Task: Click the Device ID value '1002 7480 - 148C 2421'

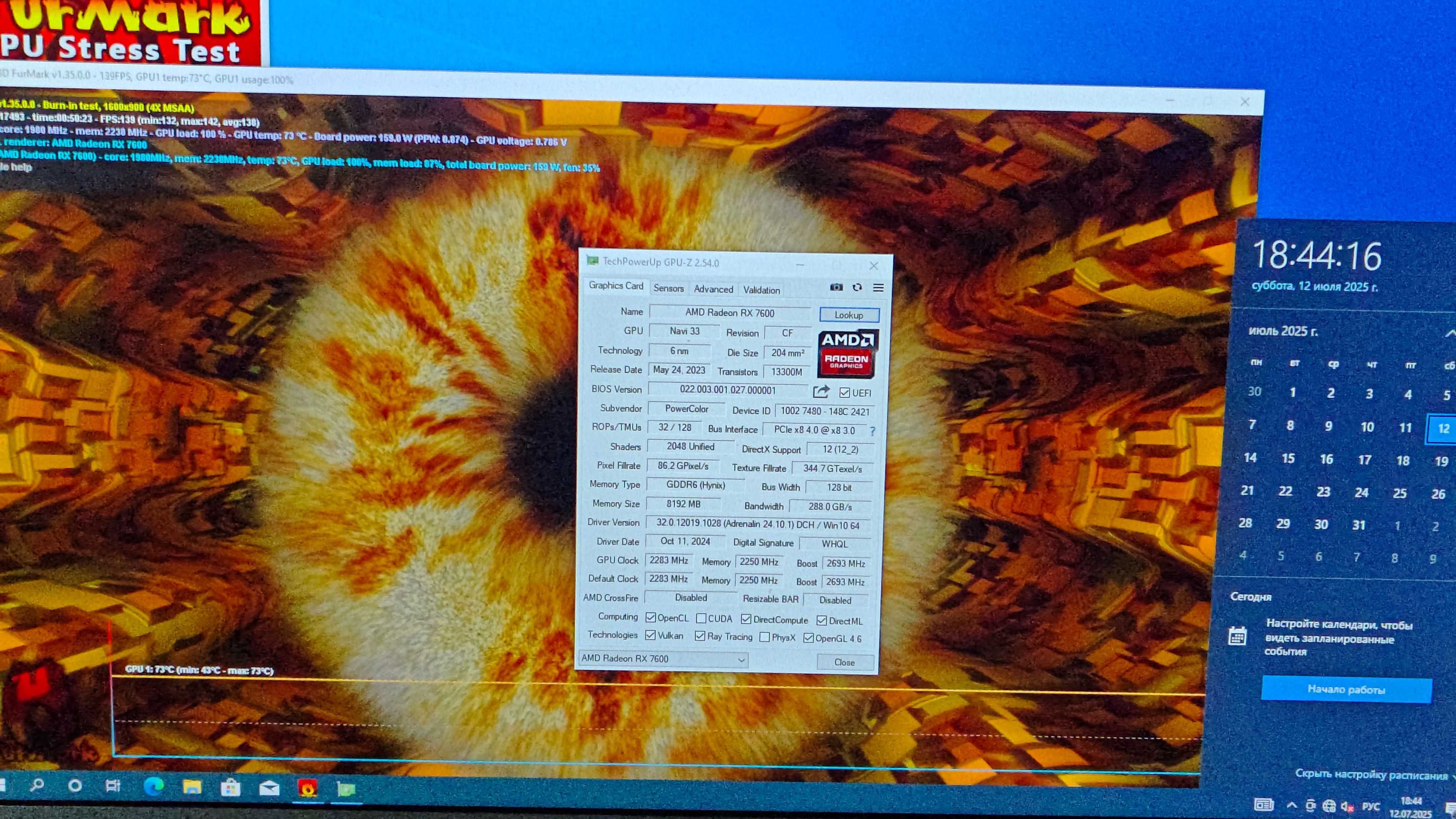Action: [x=825, y=412]
